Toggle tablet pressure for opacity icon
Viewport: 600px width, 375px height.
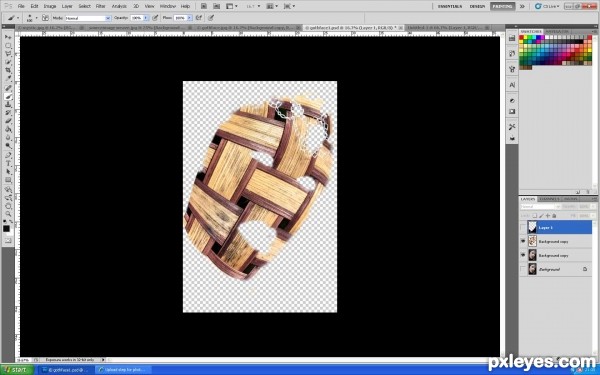[x=155, y=18]
